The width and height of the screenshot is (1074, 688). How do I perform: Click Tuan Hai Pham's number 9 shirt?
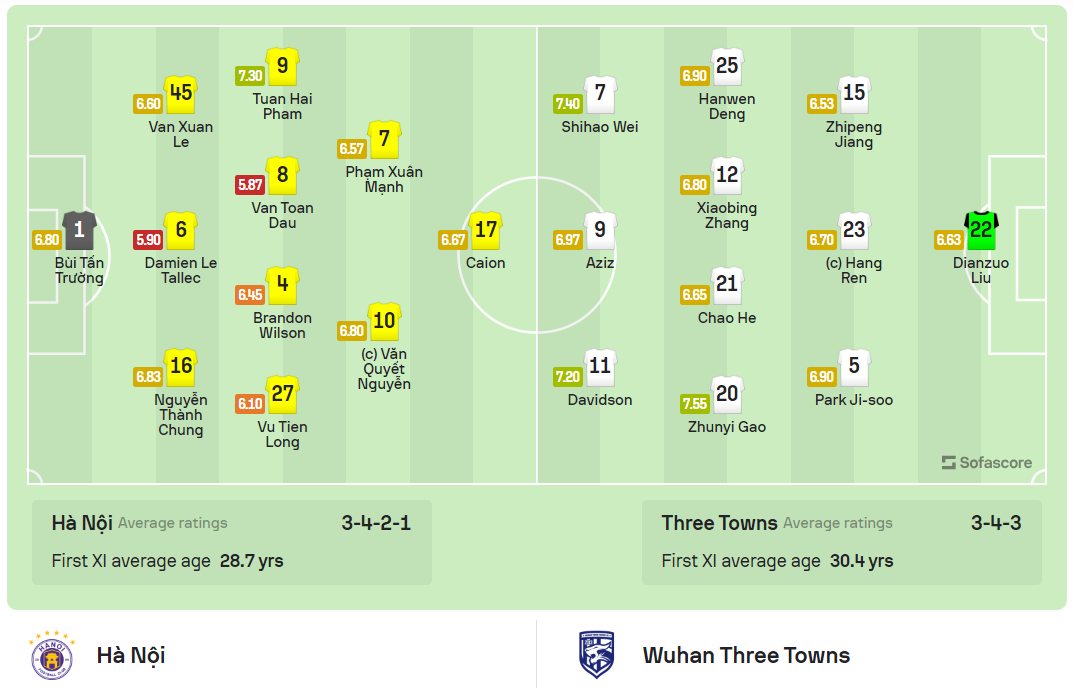pyautogui.click(x=283, y=66)
